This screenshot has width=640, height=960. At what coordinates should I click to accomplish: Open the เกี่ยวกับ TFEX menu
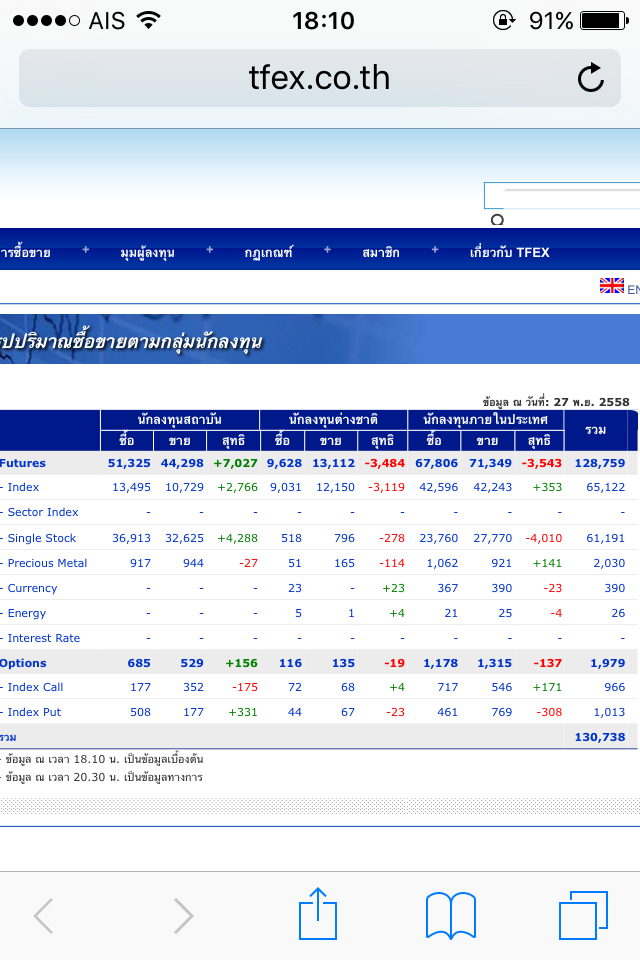click(509, 253)
